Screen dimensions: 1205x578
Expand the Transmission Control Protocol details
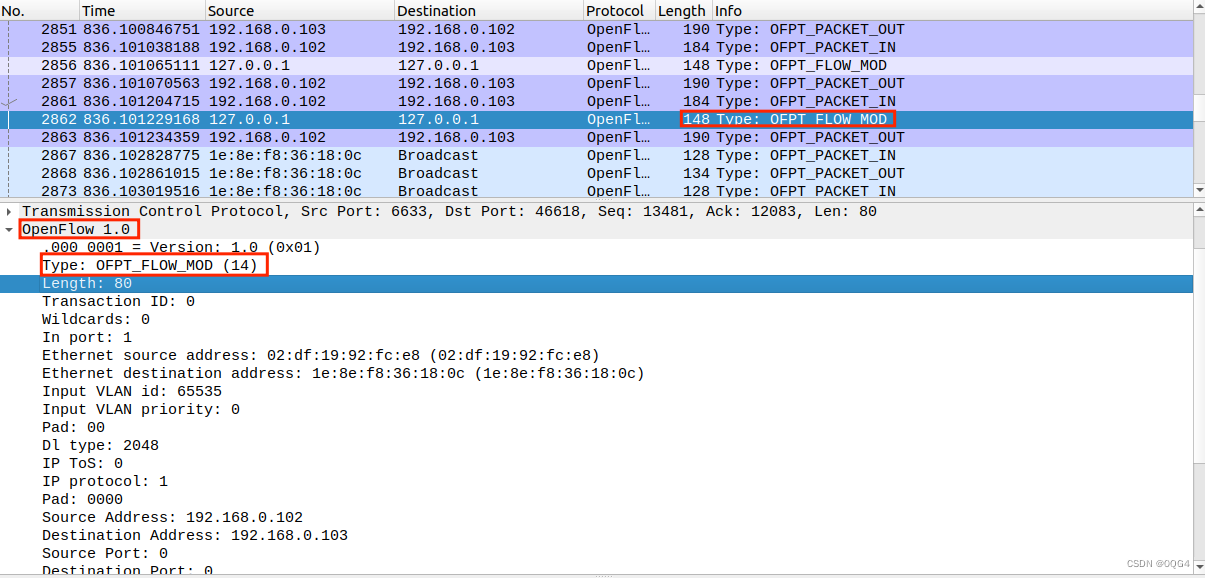pos(10,211)
